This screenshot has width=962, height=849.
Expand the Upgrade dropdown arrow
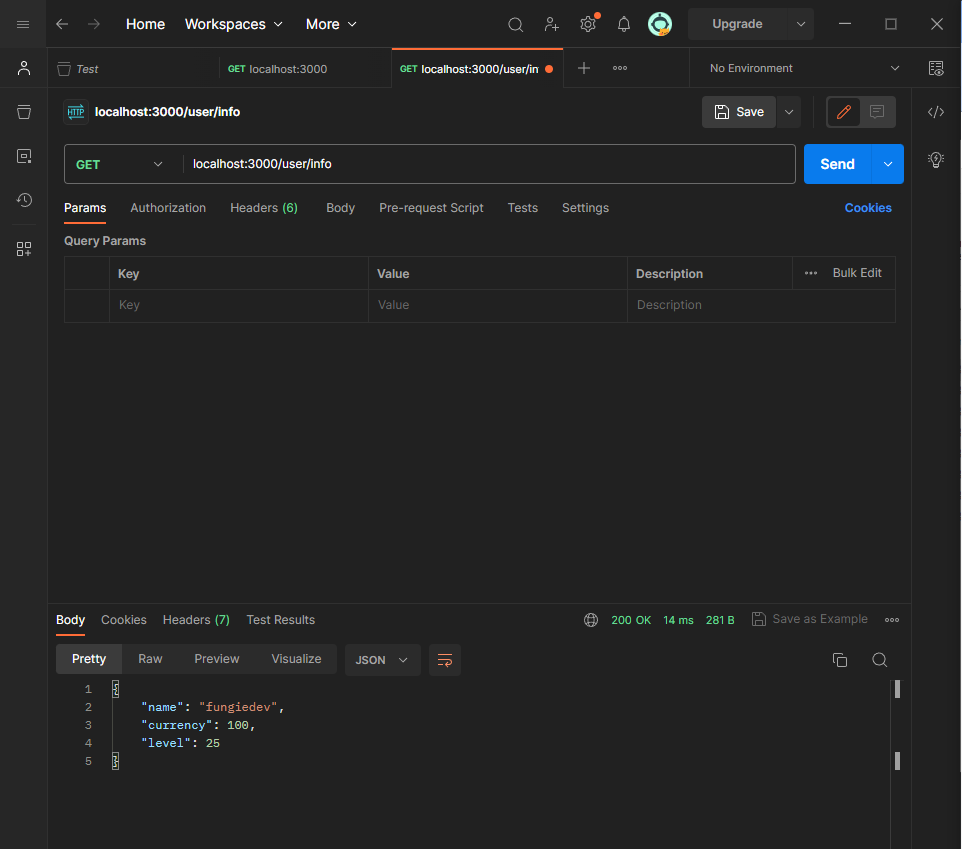point(801,24)
